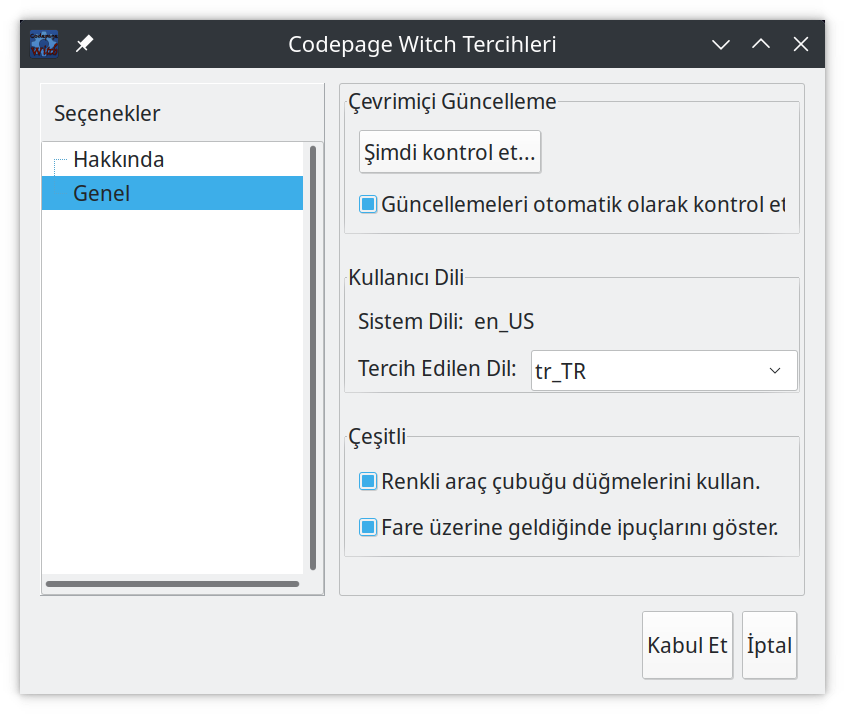The height and width of the screenshot is (714, 845).
Task: Confirm settings with Kabul Et
Action: pos(687,645)
